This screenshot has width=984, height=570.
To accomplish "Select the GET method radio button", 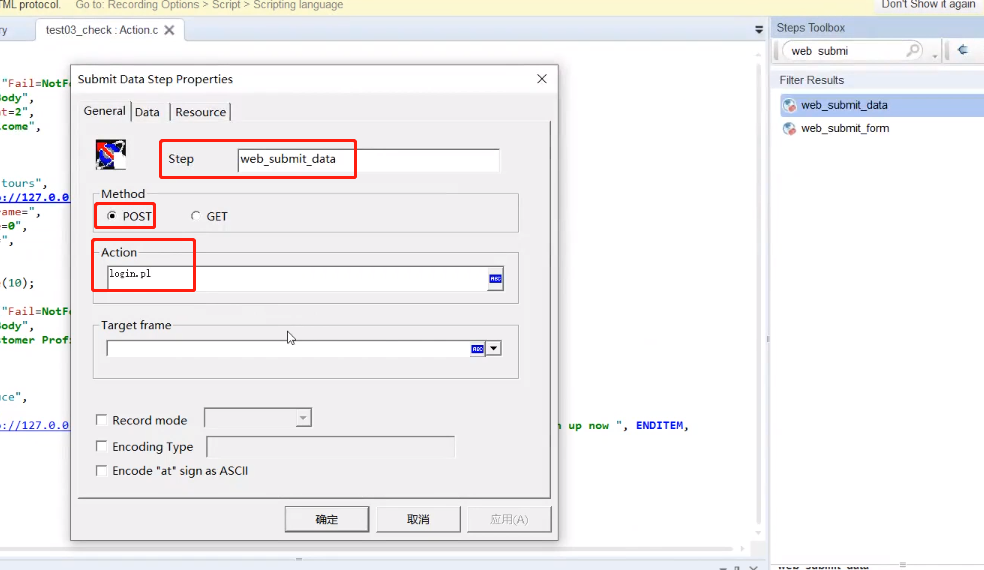I will 196,216.
